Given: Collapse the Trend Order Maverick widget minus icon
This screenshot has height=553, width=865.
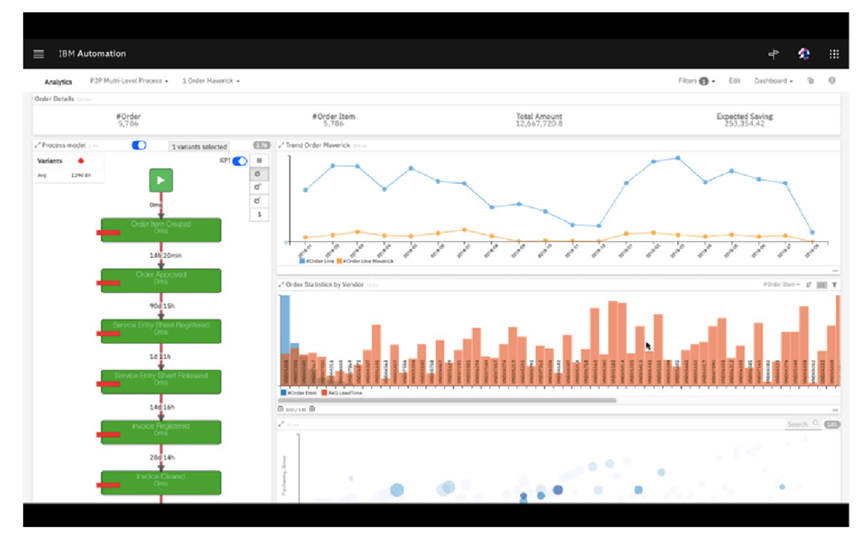Looking at the screenshot, I should [x=835, y=271].
